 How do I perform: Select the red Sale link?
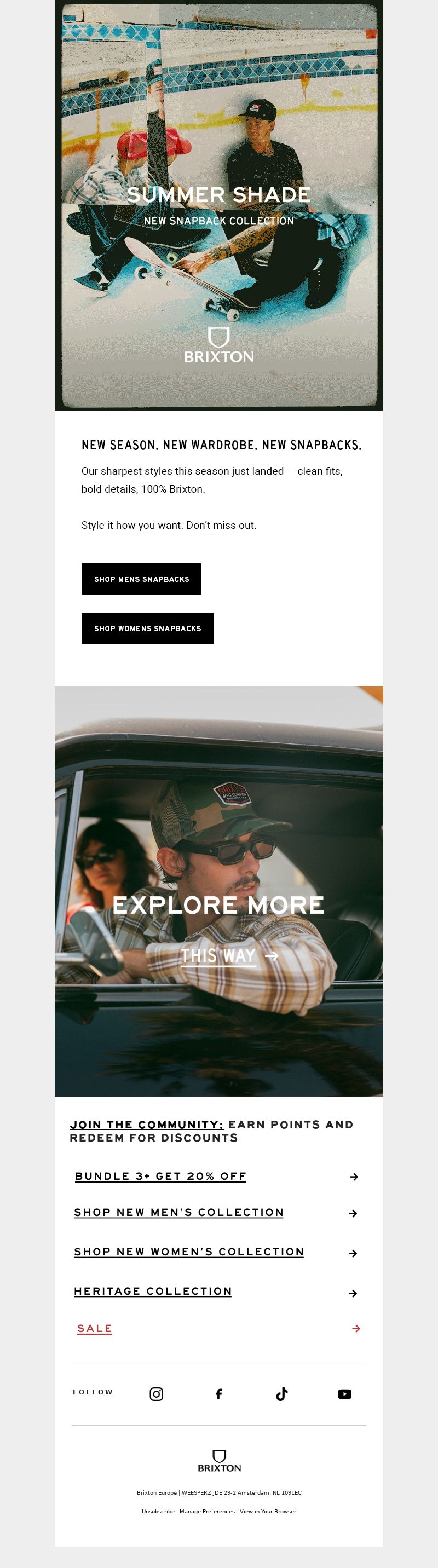[94, 1328]
